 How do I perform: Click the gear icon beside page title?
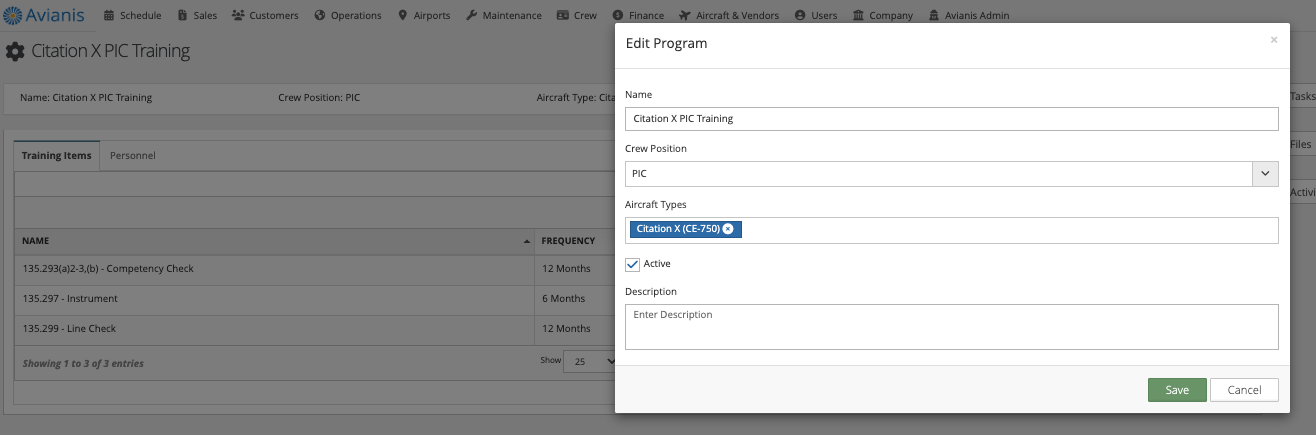pyautogui.click(x=16, y=51)
